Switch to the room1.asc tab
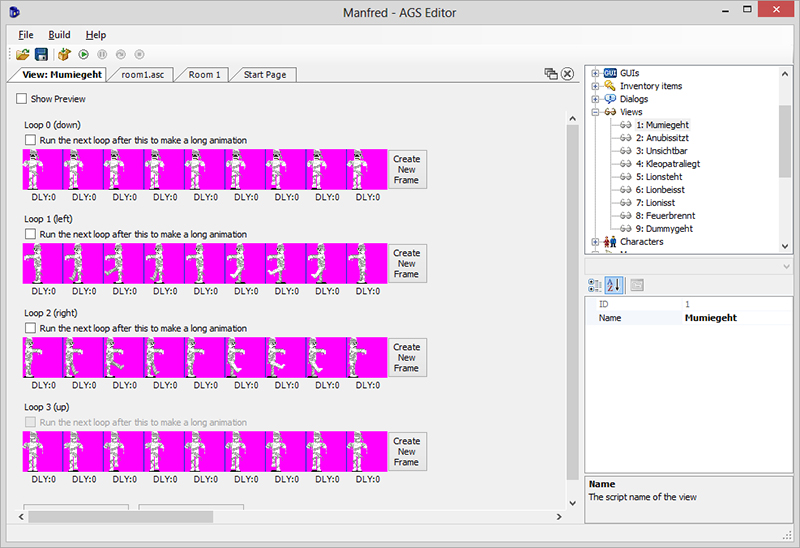800x548 pixels. tap(142, 75)
